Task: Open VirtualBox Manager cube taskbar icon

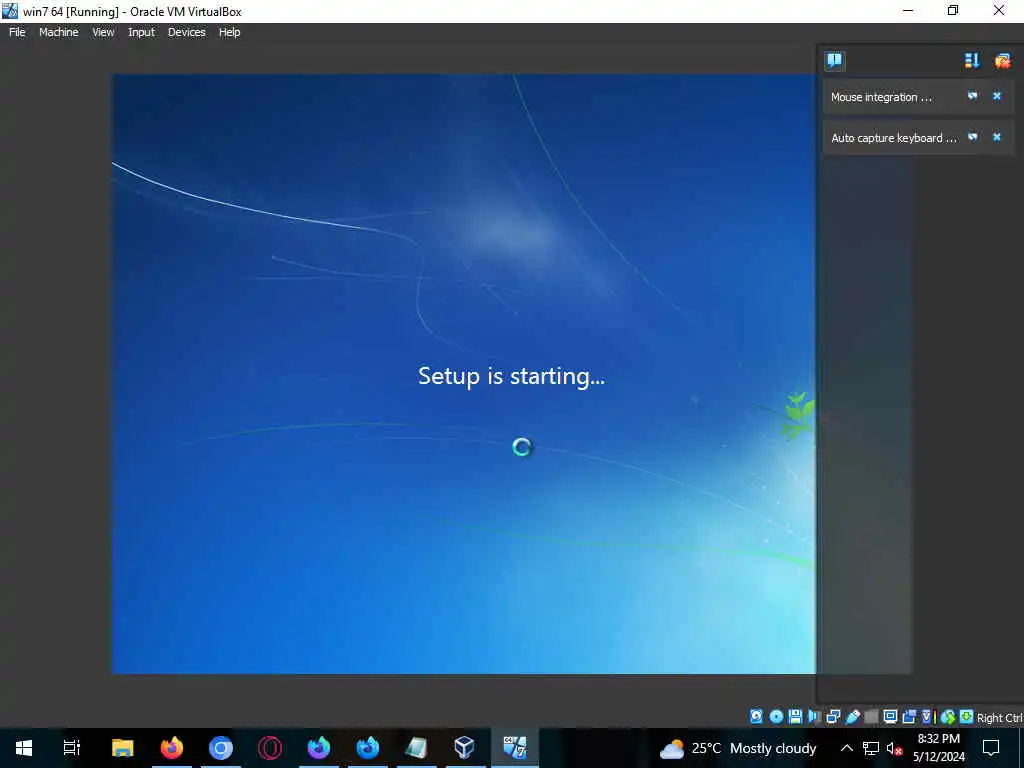Action: 464,748
